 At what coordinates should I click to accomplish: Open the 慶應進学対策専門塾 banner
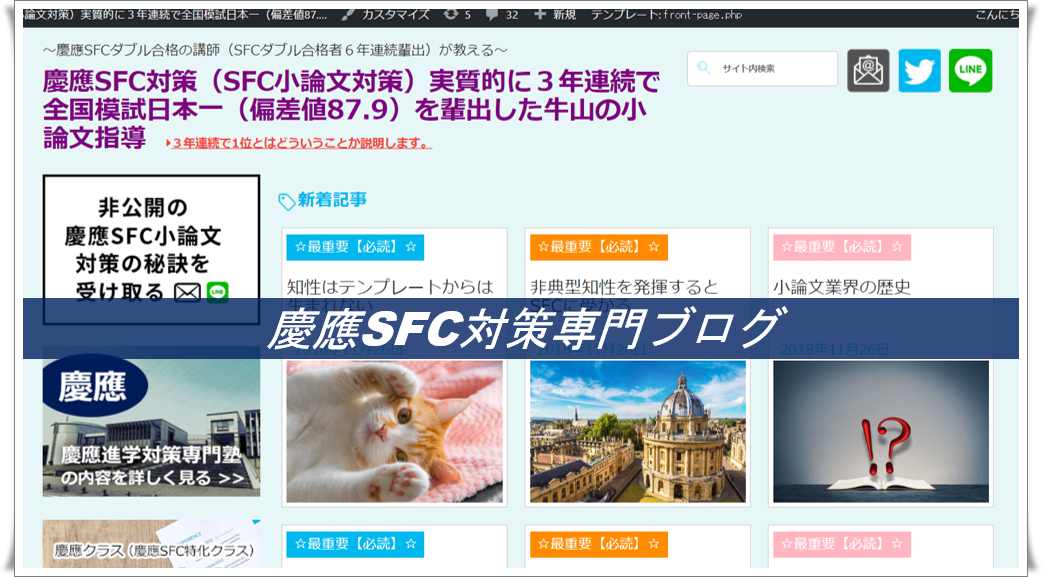tap(152, 421)
